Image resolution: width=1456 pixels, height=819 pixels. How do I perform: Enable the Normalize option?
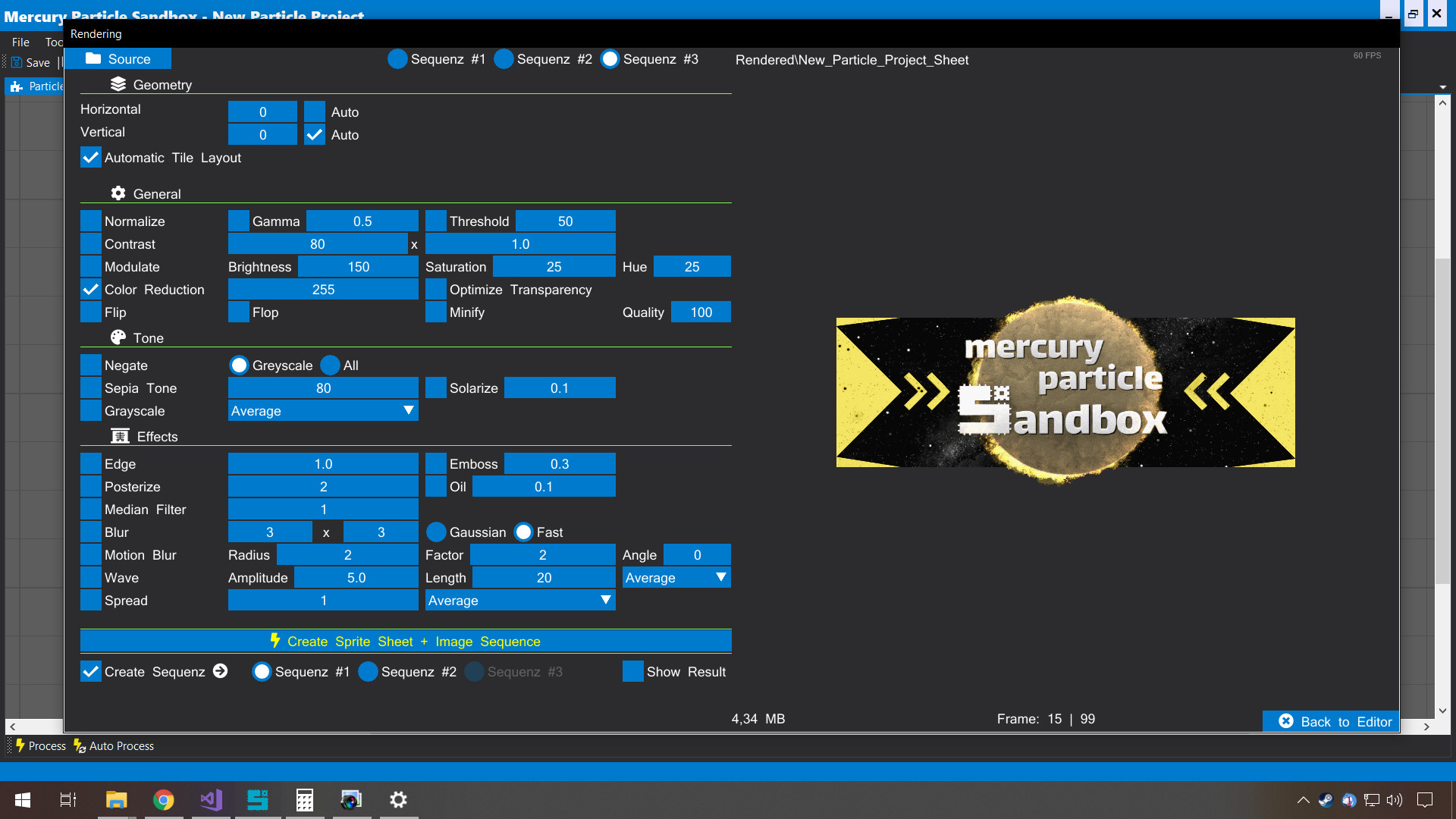coord(90,221)
